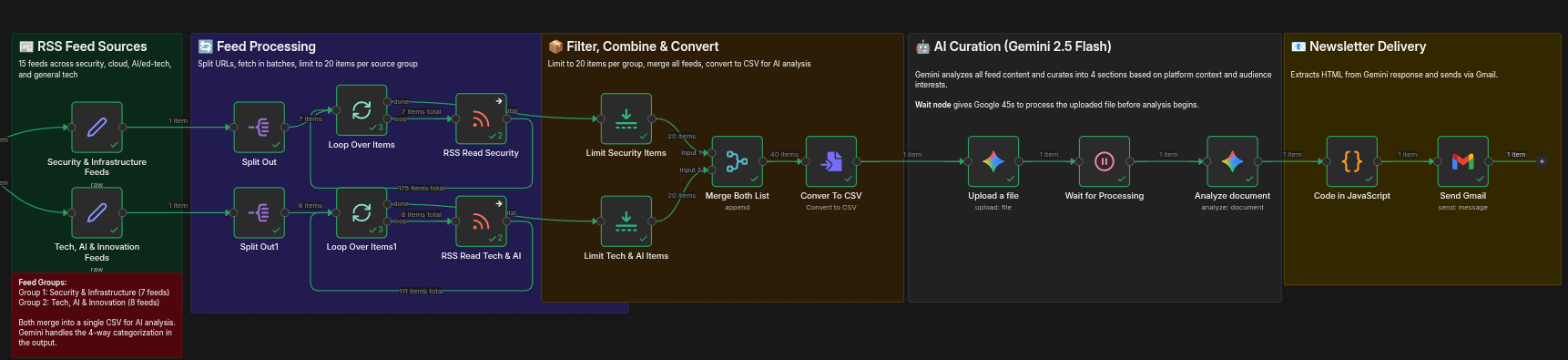The height and width of the screenshot is (360, 1568).
Task: Select the Analyze document Gemini node
Action: [1232, 161]
